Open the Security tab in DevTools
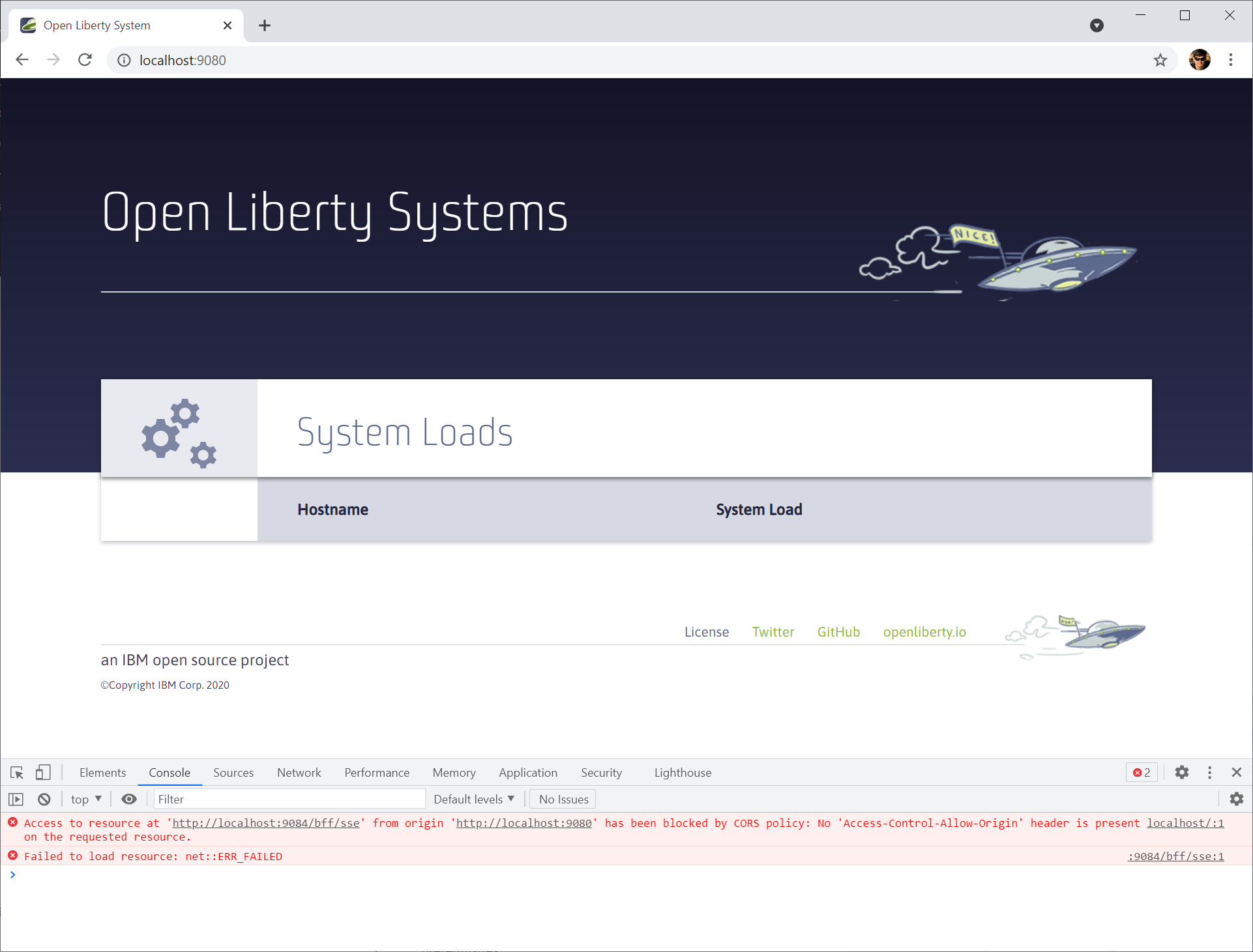The image size is (1253, 952). pyautogui.click(x=601, y=773)
